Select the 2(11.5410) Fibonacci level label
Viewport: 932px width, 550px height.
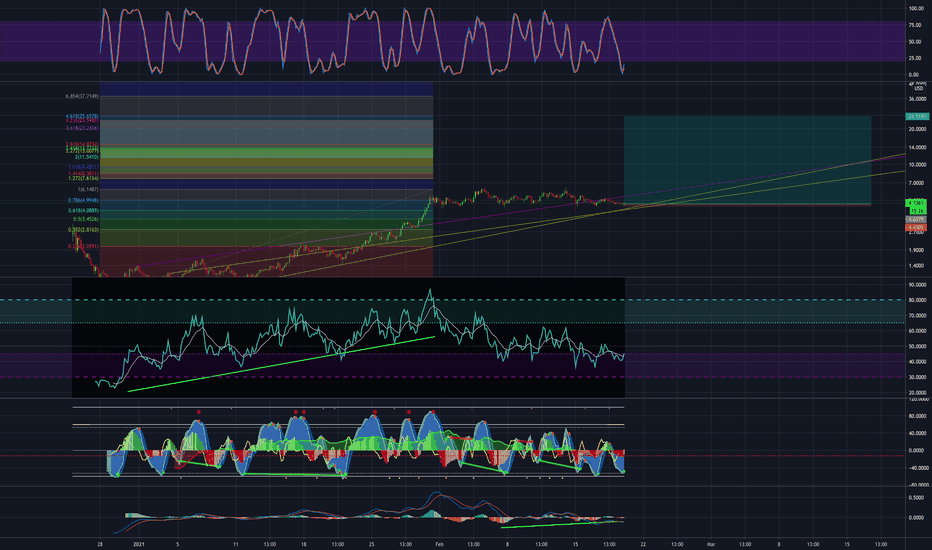[x=87, y=157]
